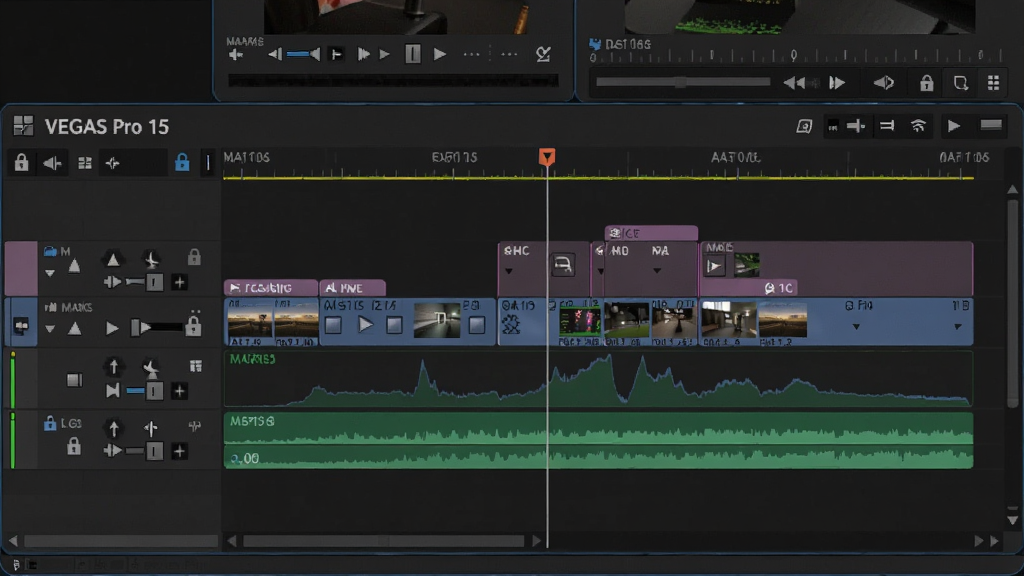Click the boxed play icon in the MAAME preview controls
The image size is (1024, 576).
[x=336, y=54]
